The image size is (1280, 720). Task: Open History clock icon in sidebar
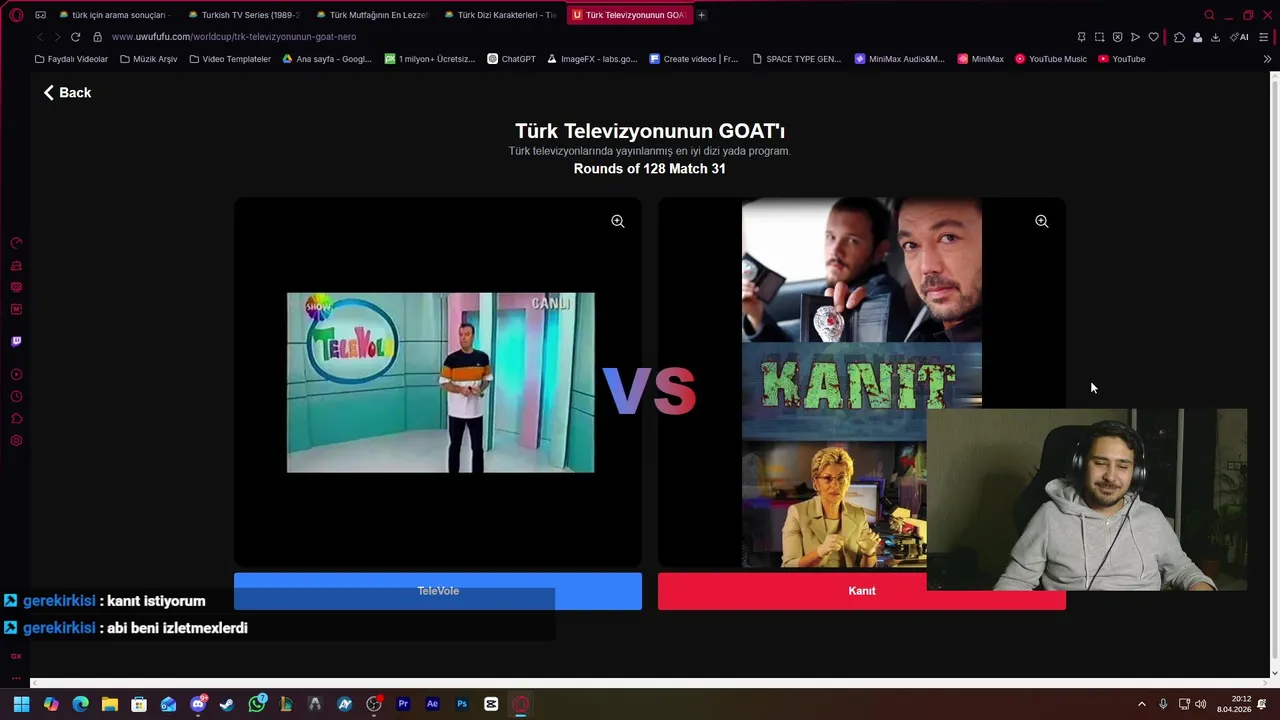coord(16,396)
